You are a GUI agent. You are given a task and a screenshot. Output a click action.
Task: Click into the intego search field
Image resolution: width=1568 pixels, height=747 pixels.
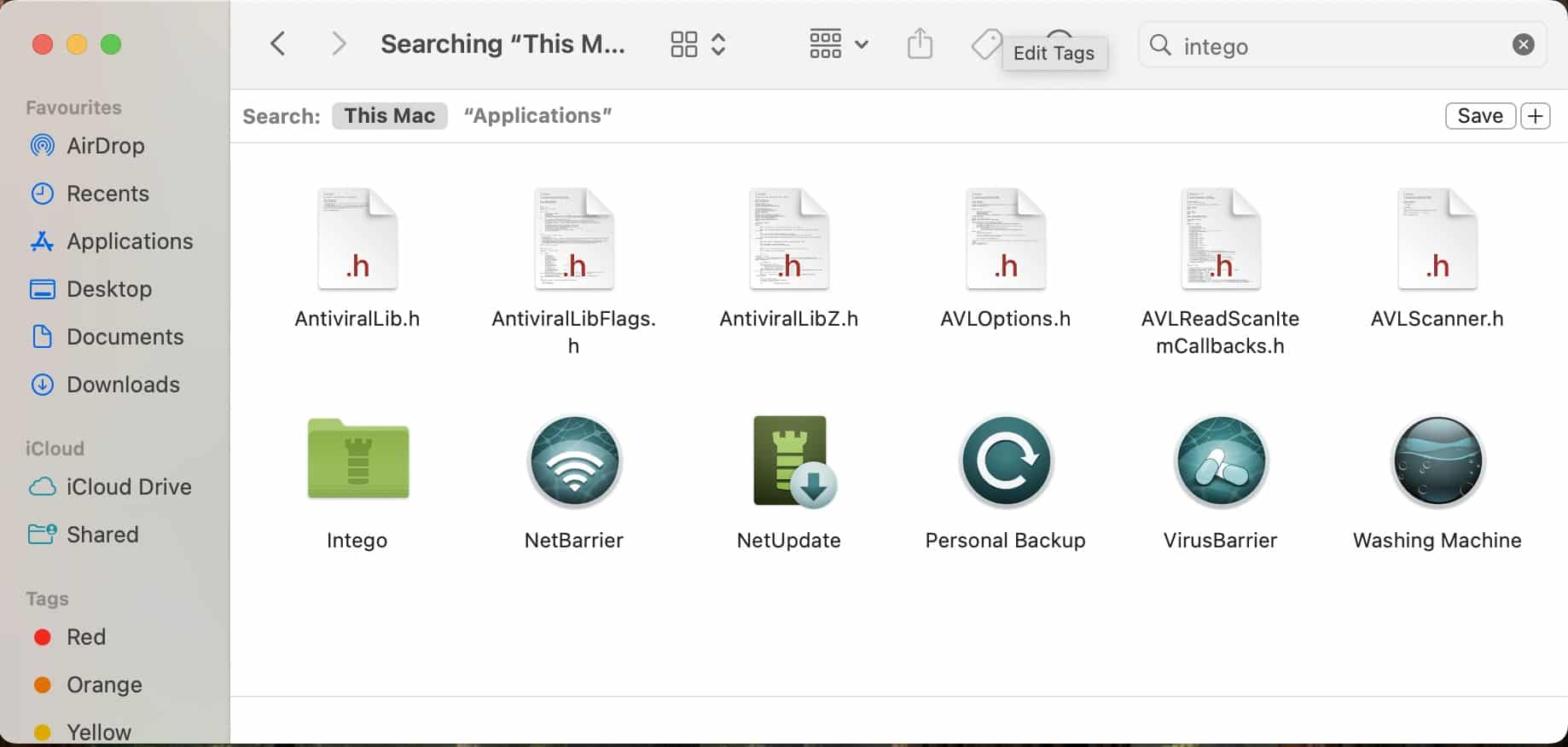(1342, 45)
